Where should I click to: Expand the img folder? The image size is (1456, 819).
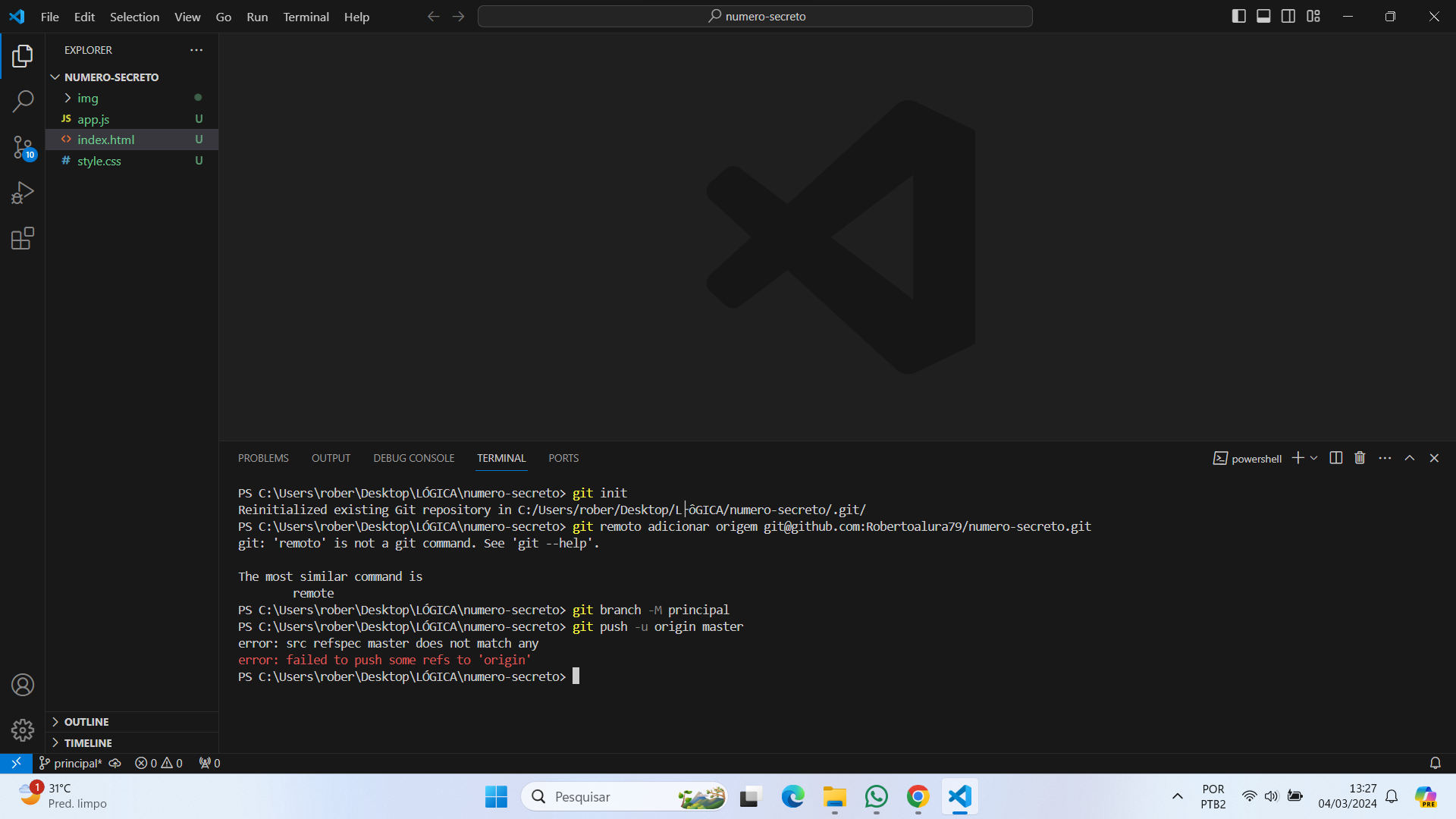(x=67, y=97)
